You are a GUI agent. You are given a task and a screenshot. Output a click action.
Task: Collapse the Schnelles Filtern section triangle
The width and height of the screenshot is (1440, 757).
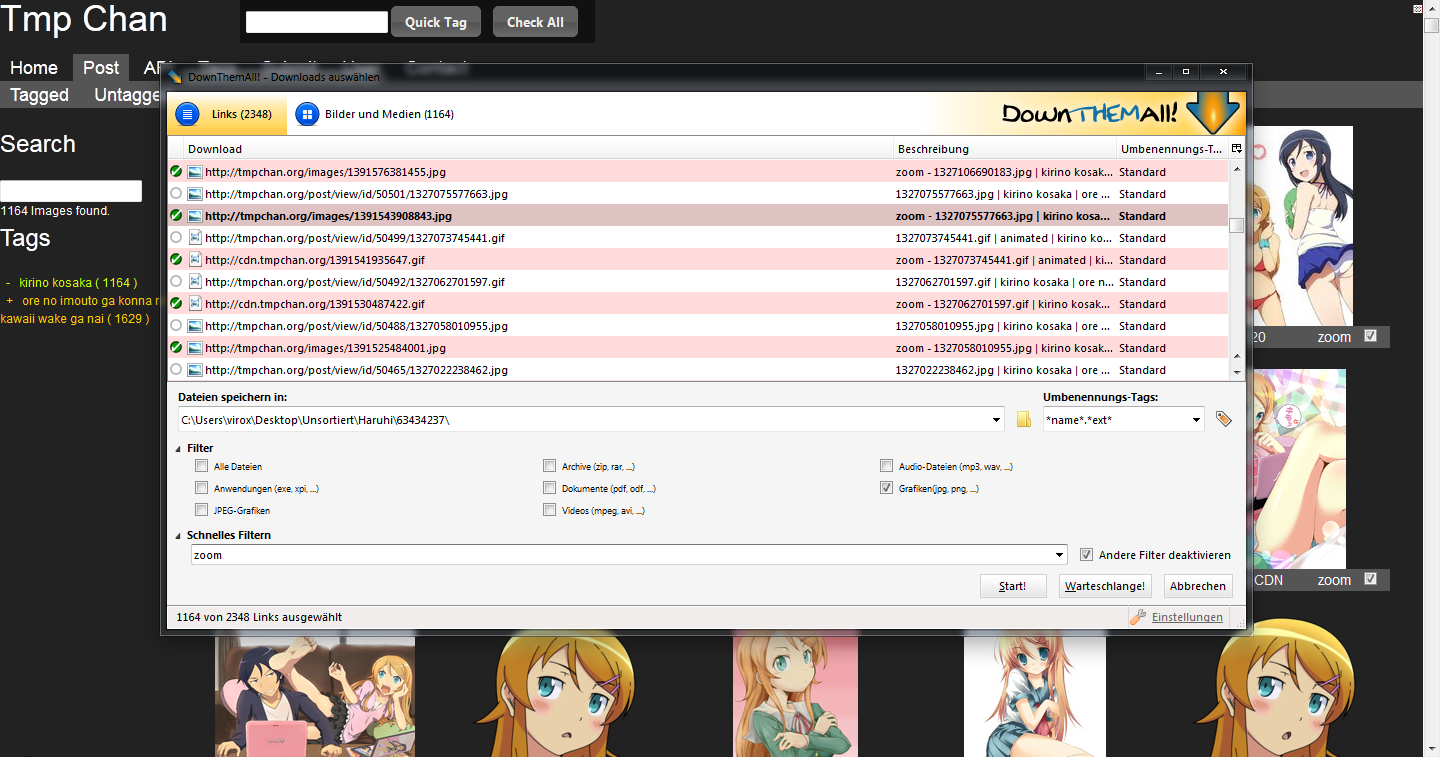pyautogui.click(x=179, y=536)
